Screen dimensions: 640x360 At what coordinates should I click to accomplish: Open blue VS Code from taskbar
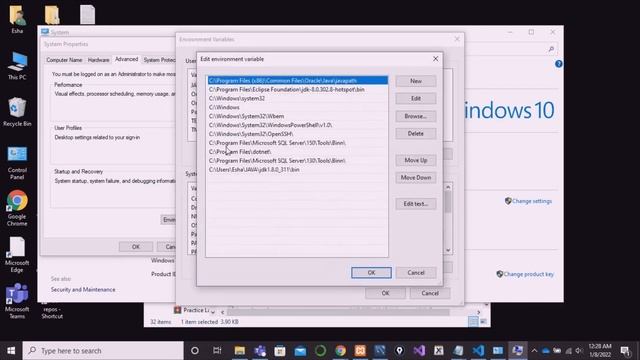click(478, 351)
